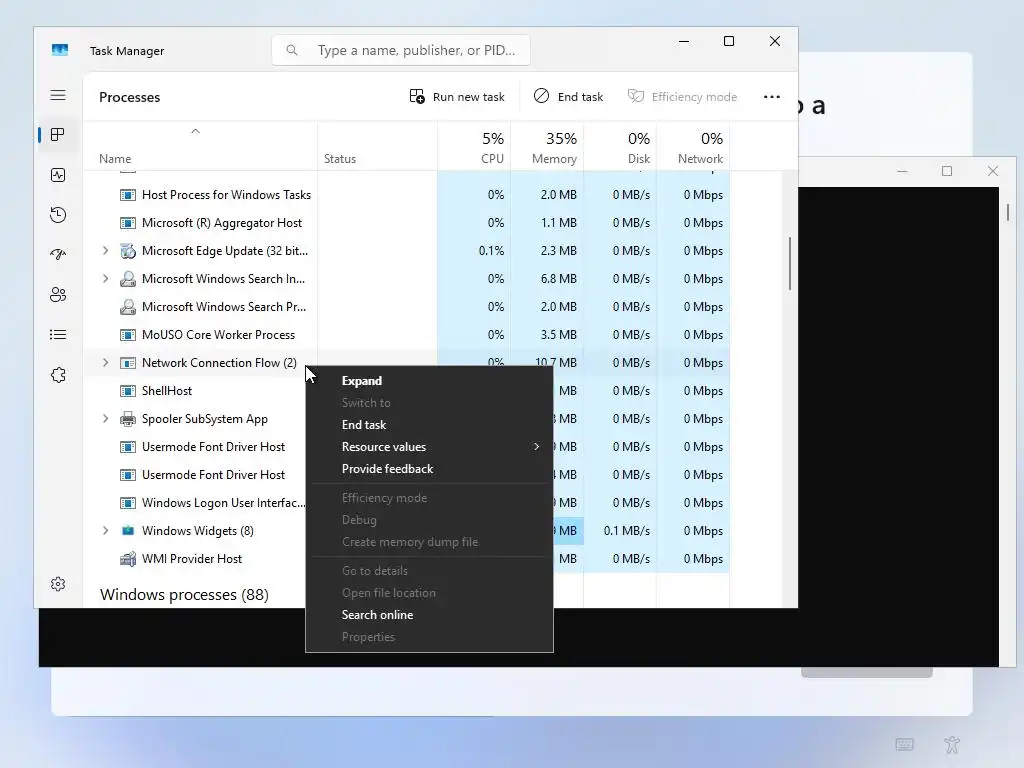The width and height of the screenshot is (1024, 768).
Task: Click the Windows Widgets process icon
Action: click(128, 530)
